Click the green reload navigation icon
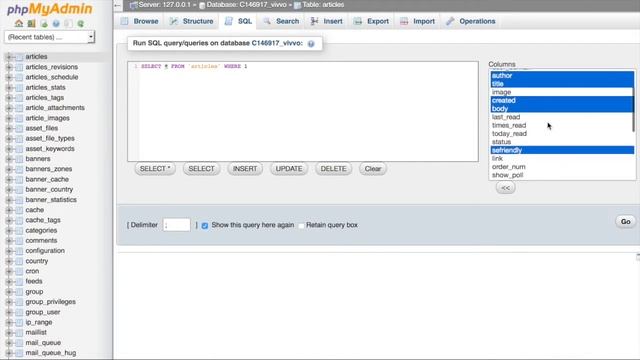This screenshot has width=640, height=360. [x=81, y=24]
